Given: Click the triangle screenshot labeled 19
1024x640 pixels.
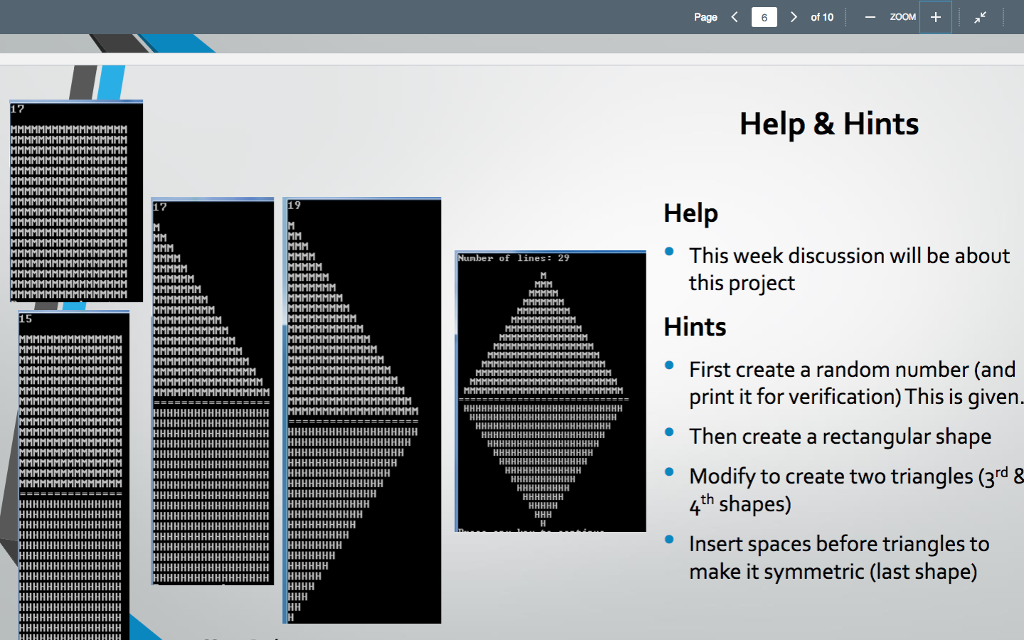Looking at the screenshot, I should (362, 410).
